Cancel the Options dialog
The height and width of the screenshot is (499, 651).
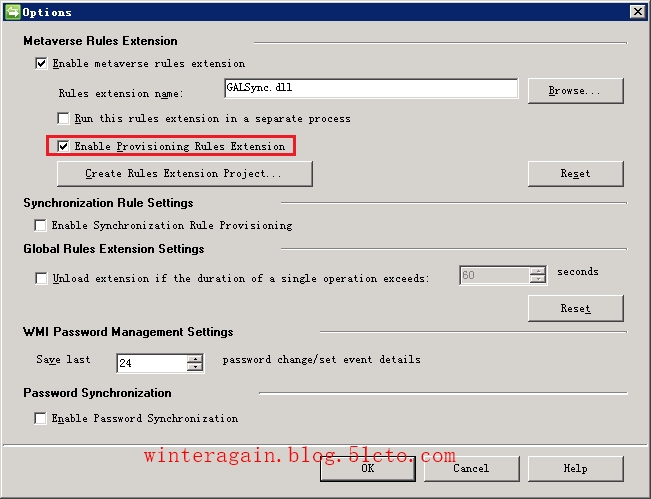click(x=471, y=469)
